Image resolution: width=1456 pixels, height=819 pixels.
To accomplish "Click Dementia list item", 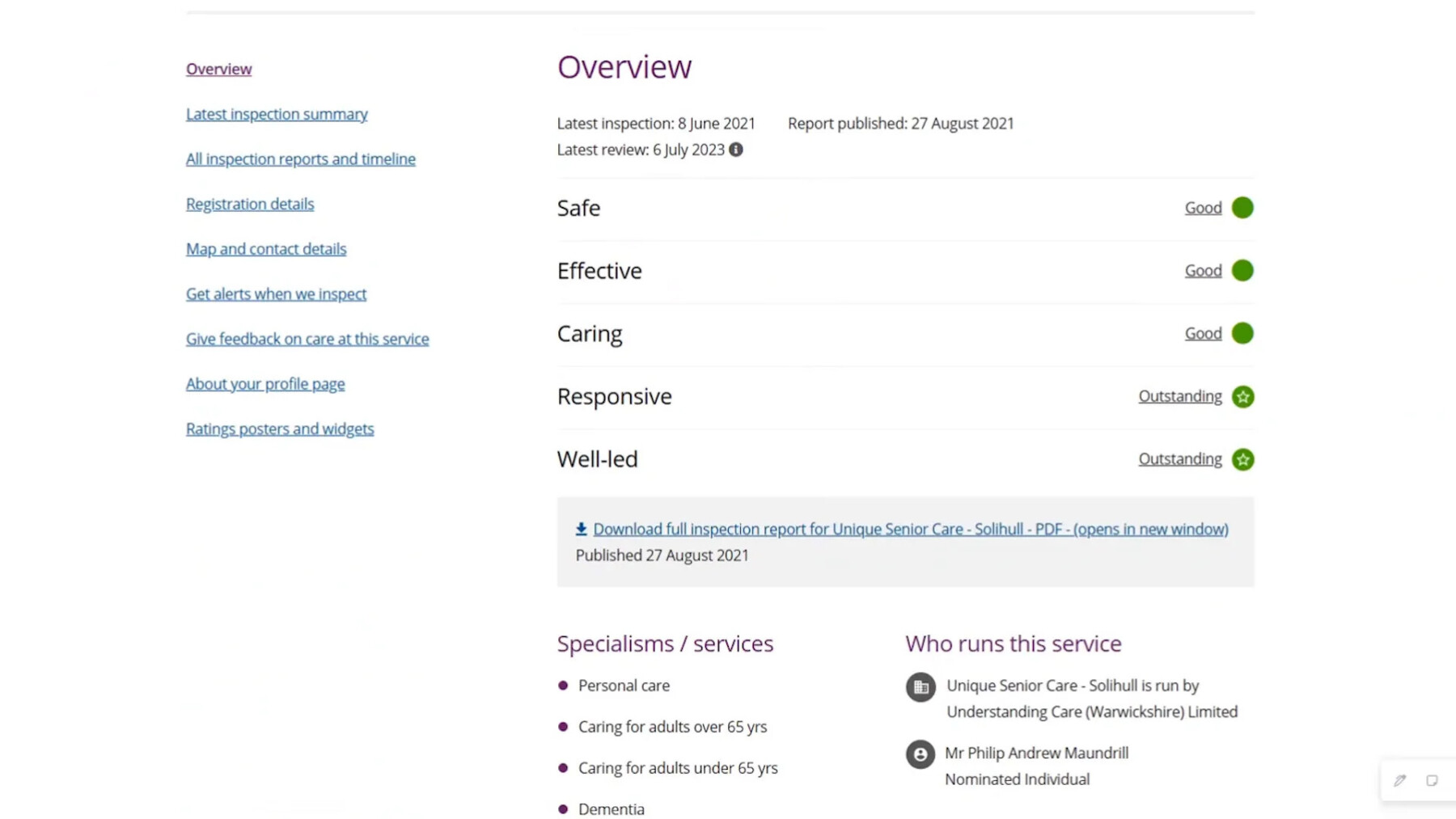I will point(612,809).
